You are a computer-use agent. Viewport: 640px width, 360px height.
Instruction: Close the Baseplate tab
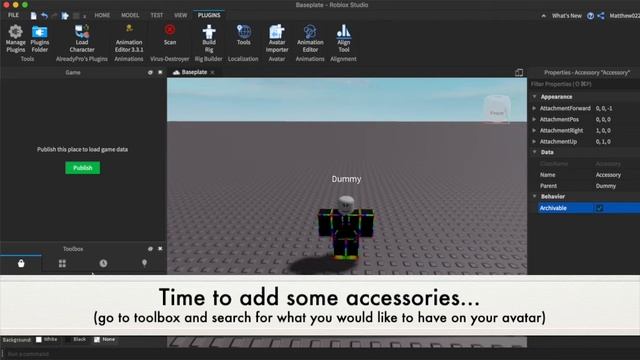click(212, 72)
